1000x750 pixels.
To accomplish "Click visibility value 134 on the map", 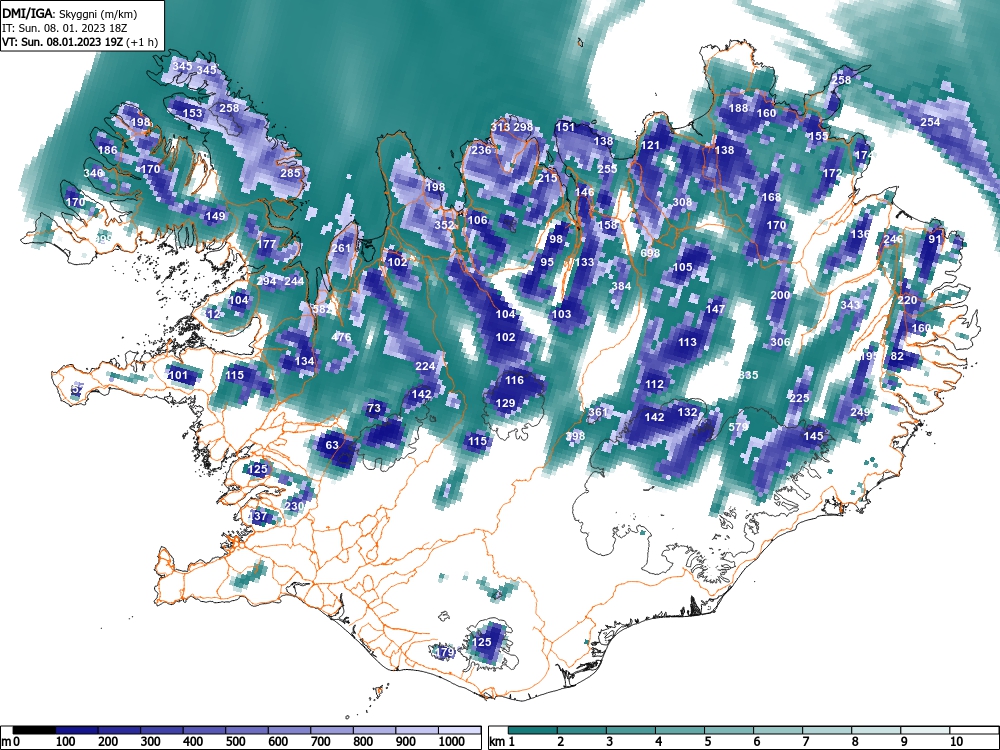I will (x=304, y=361).
